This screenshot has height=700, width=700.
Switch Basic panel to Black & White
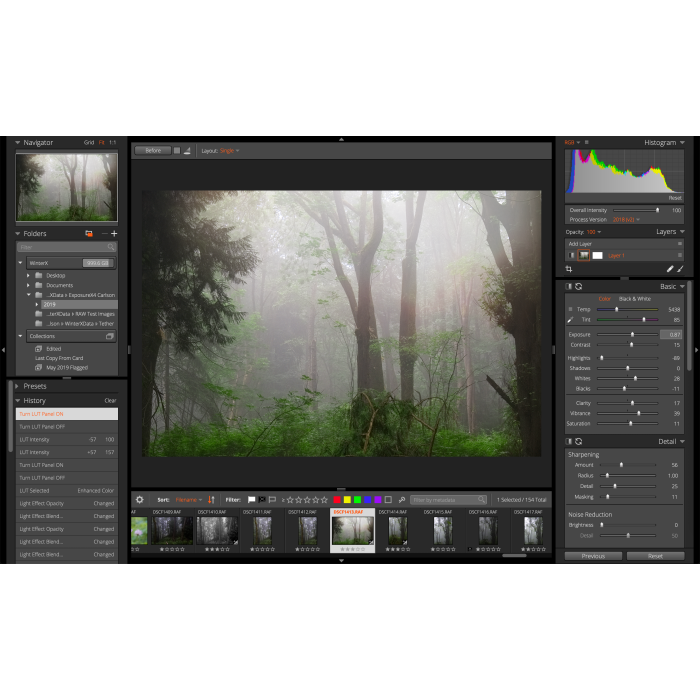point(634,299)
